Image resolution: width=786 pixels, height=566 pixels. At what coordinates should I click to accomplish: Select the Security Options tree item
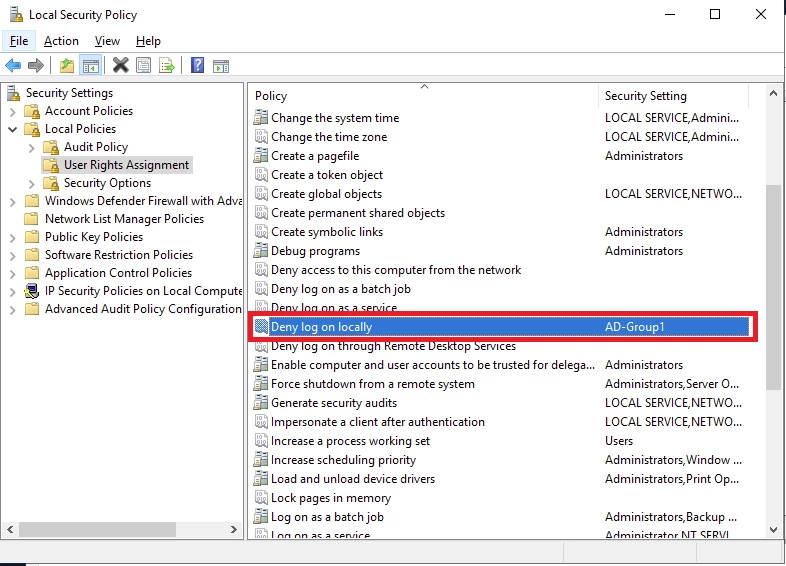tap(107, 183)
